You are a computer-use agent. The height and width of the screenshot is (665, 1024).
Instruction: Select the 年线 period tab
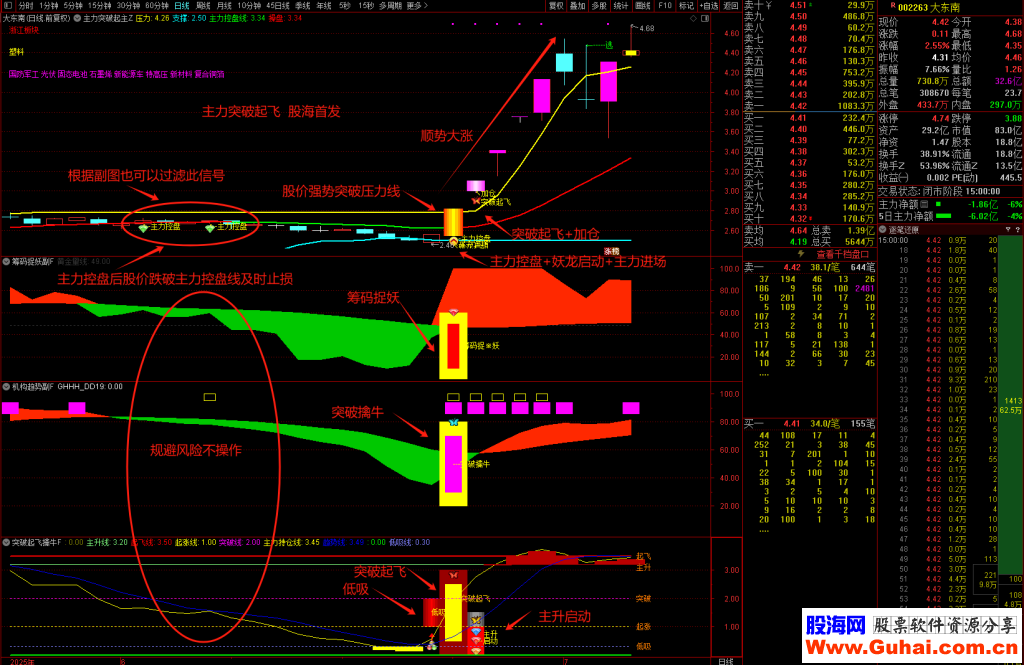coord(324,5)
